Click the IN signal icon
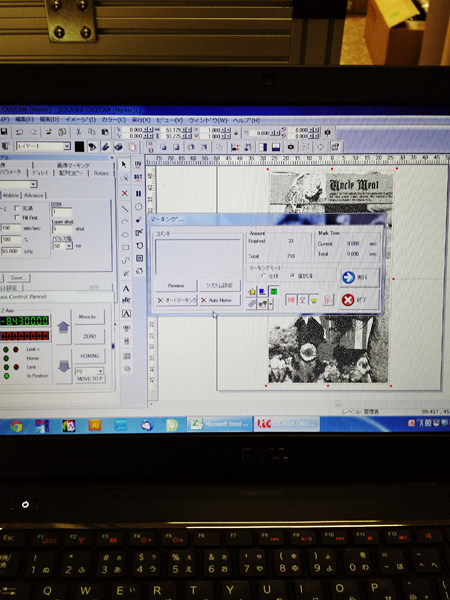 138,165
